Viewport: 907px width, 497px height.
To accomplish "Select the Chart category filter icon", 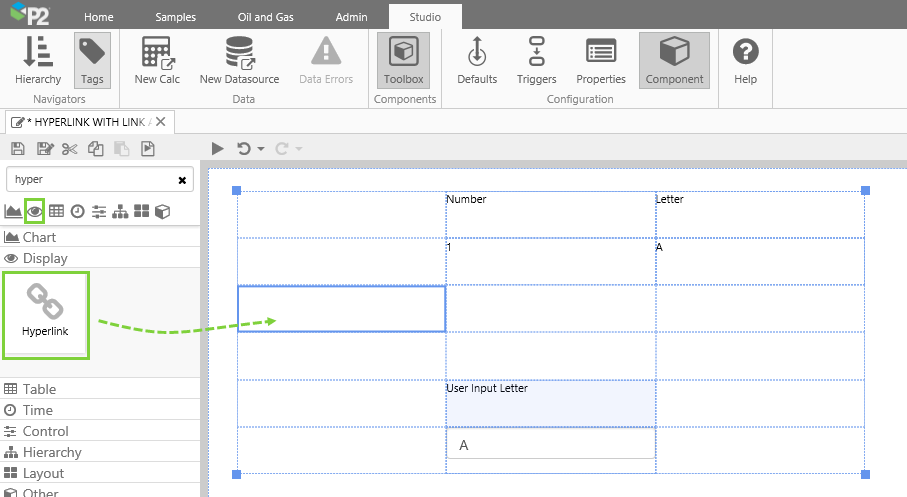I will click(13, 211).
